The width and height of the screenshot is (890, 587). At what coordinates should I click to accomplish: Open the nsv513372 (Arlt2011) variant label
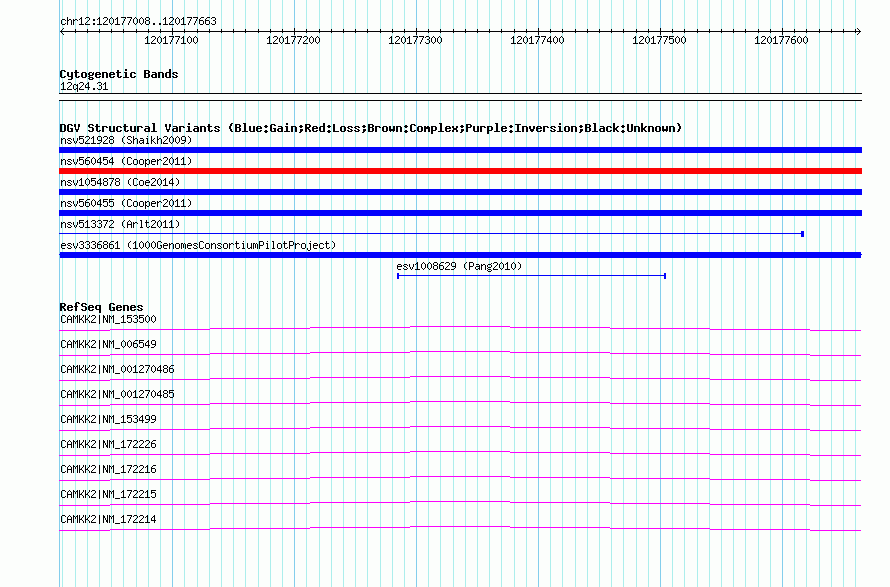pyautogui.click(x=120, y=224)
